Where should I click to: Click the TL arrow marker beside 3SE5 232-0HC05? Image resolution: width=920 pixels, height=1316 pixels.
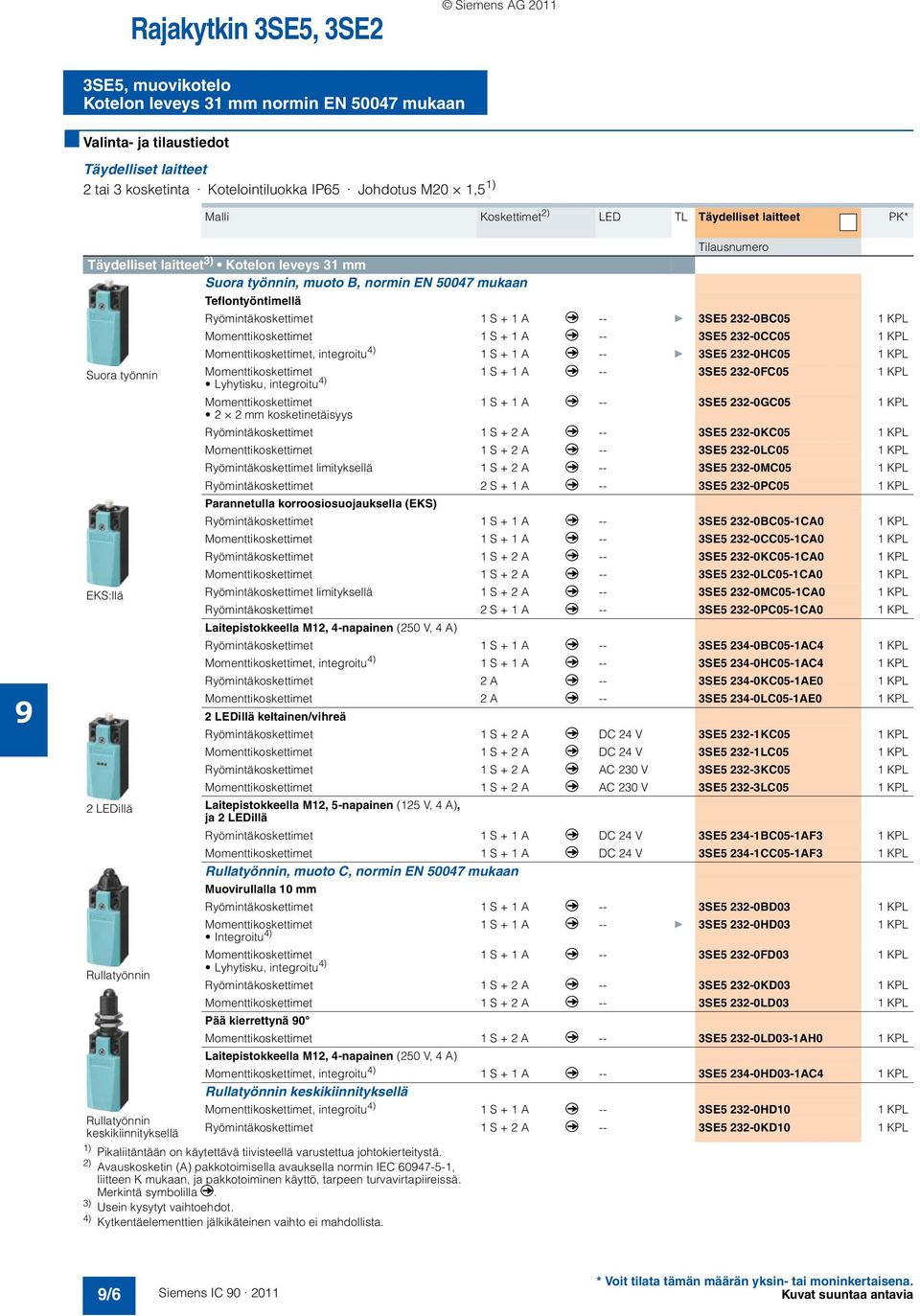pyautogui.click(x=678, y=354)
